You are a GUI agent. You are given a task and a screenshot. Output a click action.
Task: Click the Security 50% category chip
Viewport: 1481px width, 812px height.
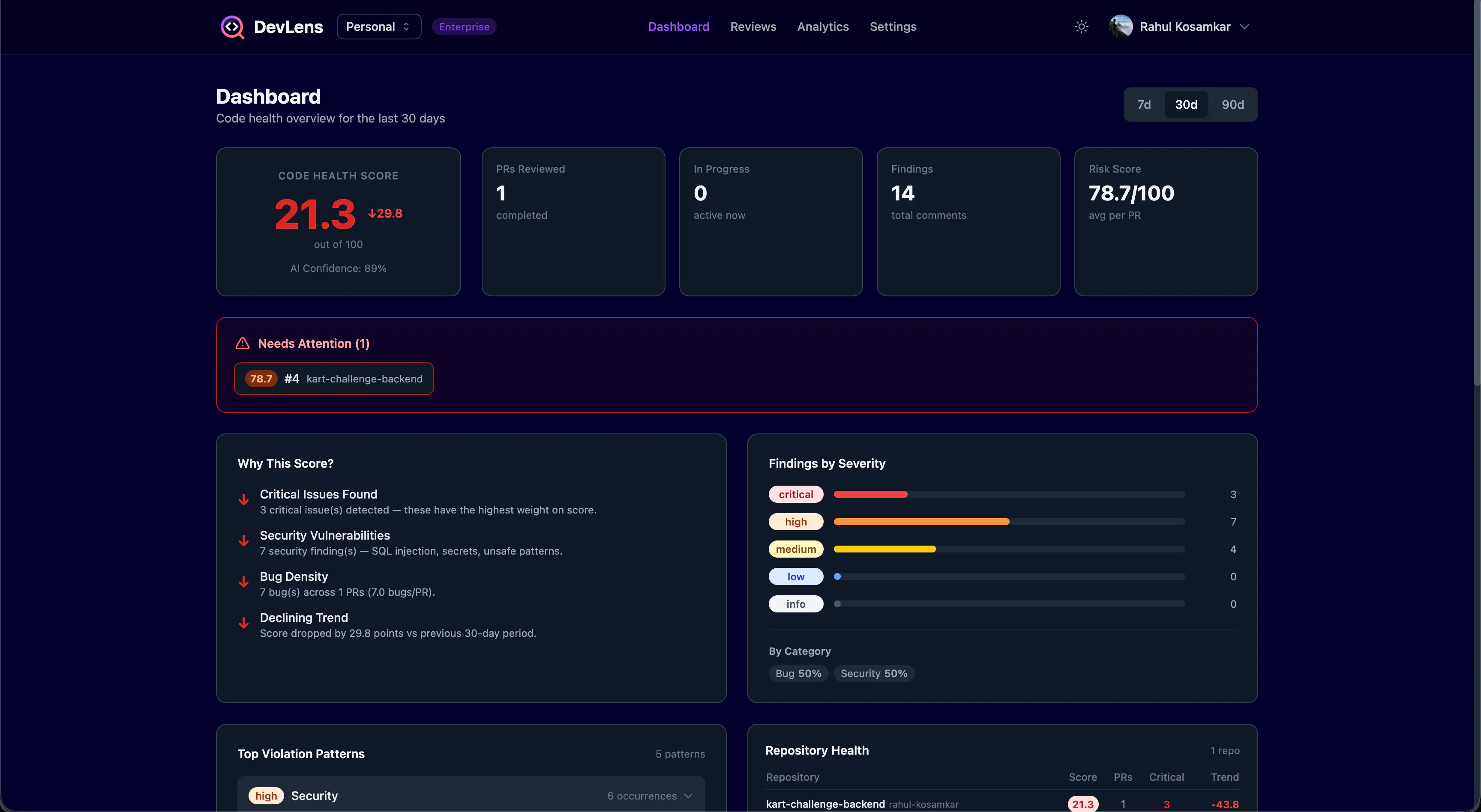(x=874, y=674)
